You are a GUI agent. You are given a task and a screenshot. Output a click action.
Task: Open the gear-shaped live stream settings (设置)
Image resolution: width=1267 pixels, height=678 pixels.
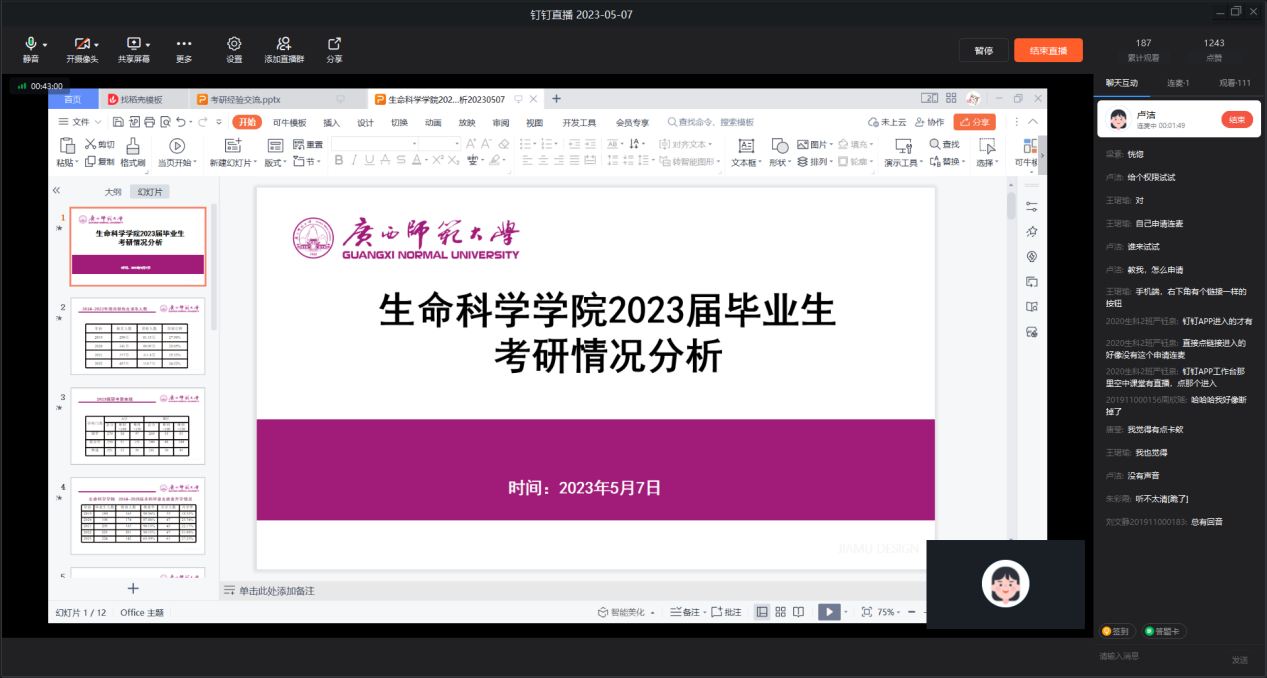click(x=234, y=44)
